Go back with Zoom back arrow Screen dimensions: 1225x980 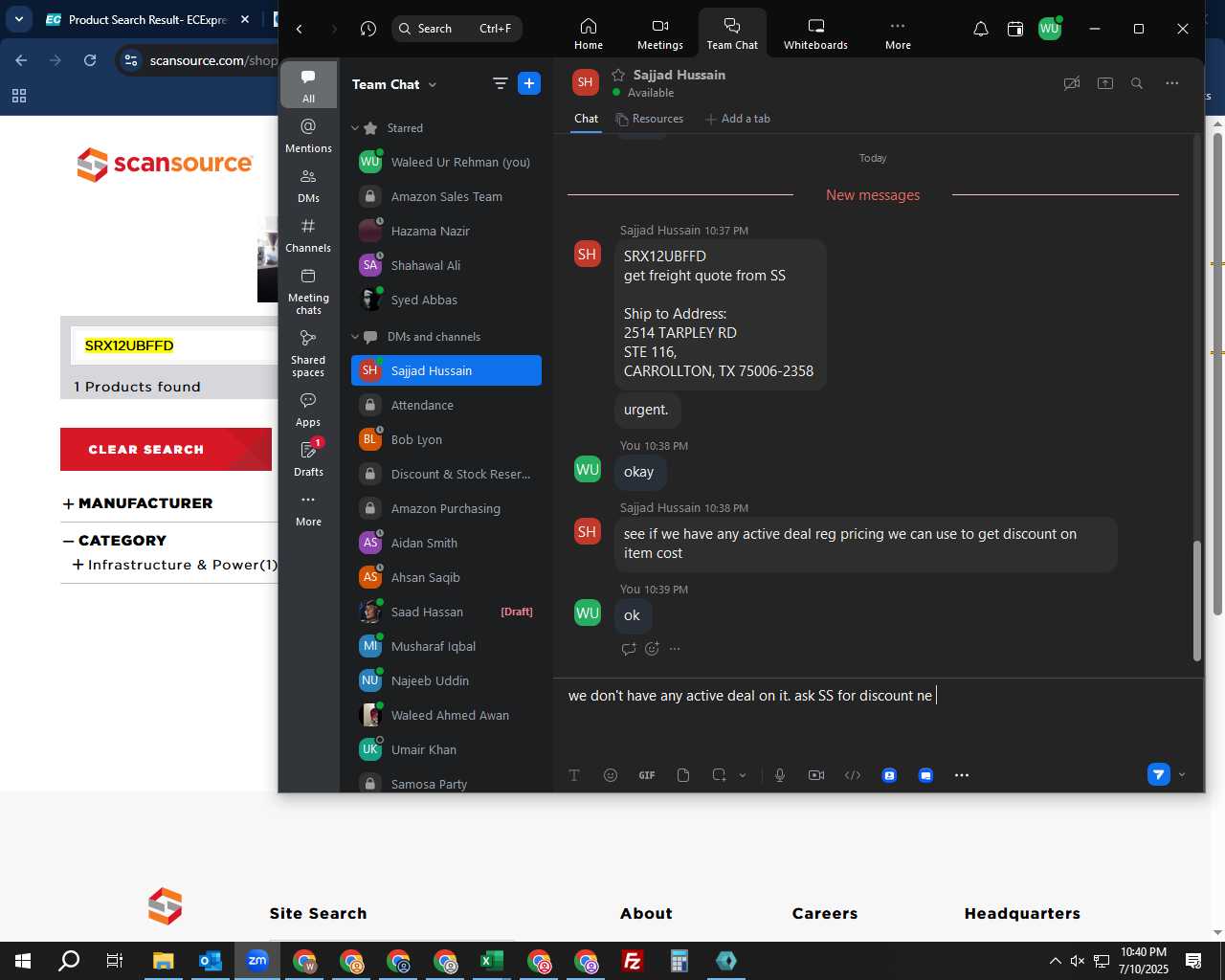(x=300, y=29)
